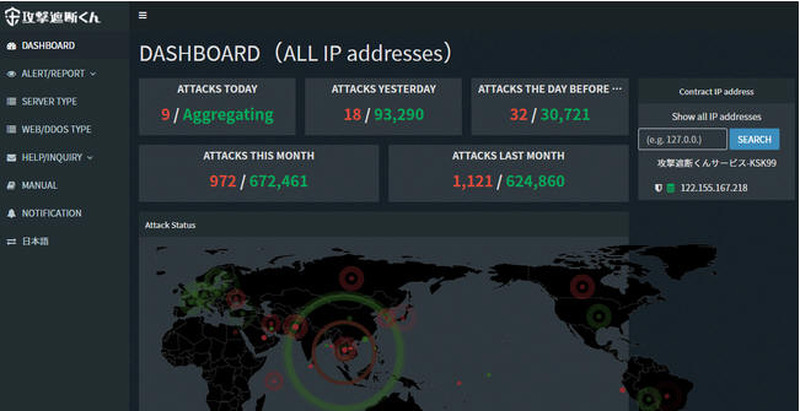Click the IP address search input field
Viewport: 800px width, 411px height.
point(682,140)
